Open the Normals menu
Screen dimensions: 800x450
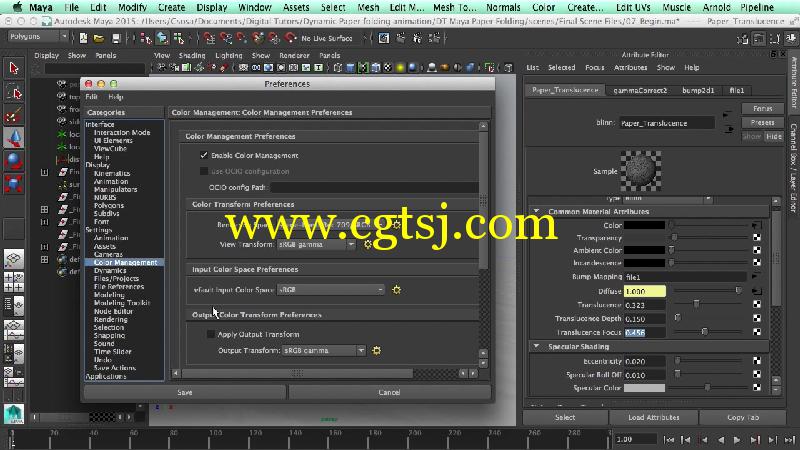coord(503,7)
